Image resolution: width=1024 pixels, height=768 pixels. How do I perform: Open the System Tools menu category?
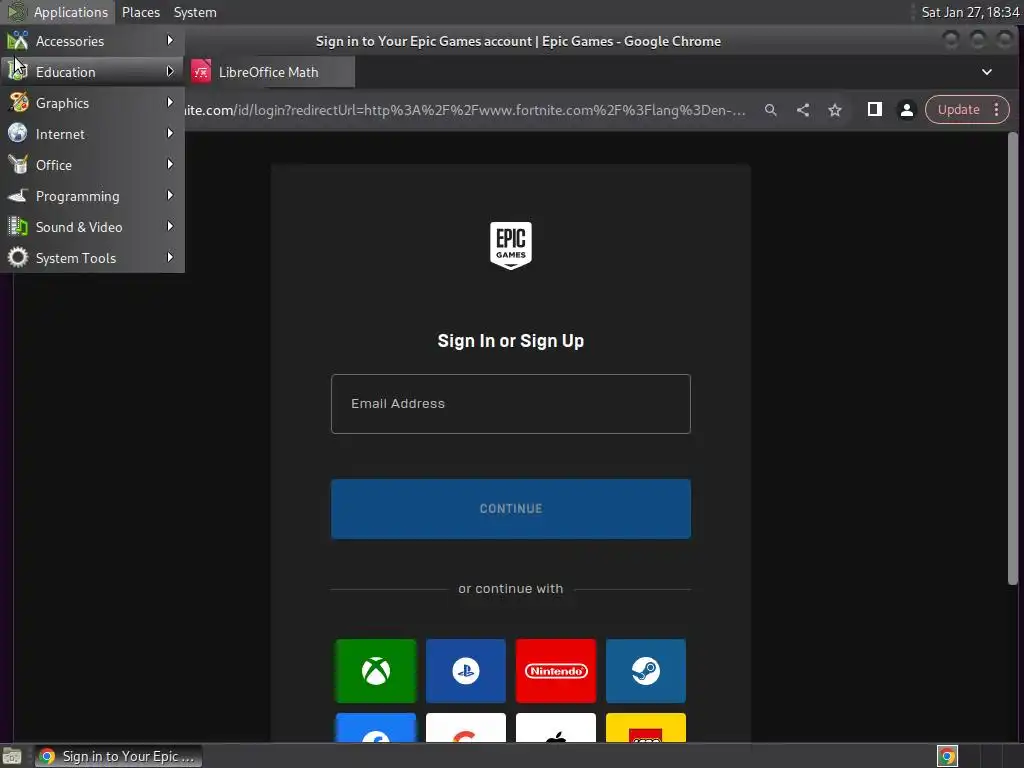(92, 258)
